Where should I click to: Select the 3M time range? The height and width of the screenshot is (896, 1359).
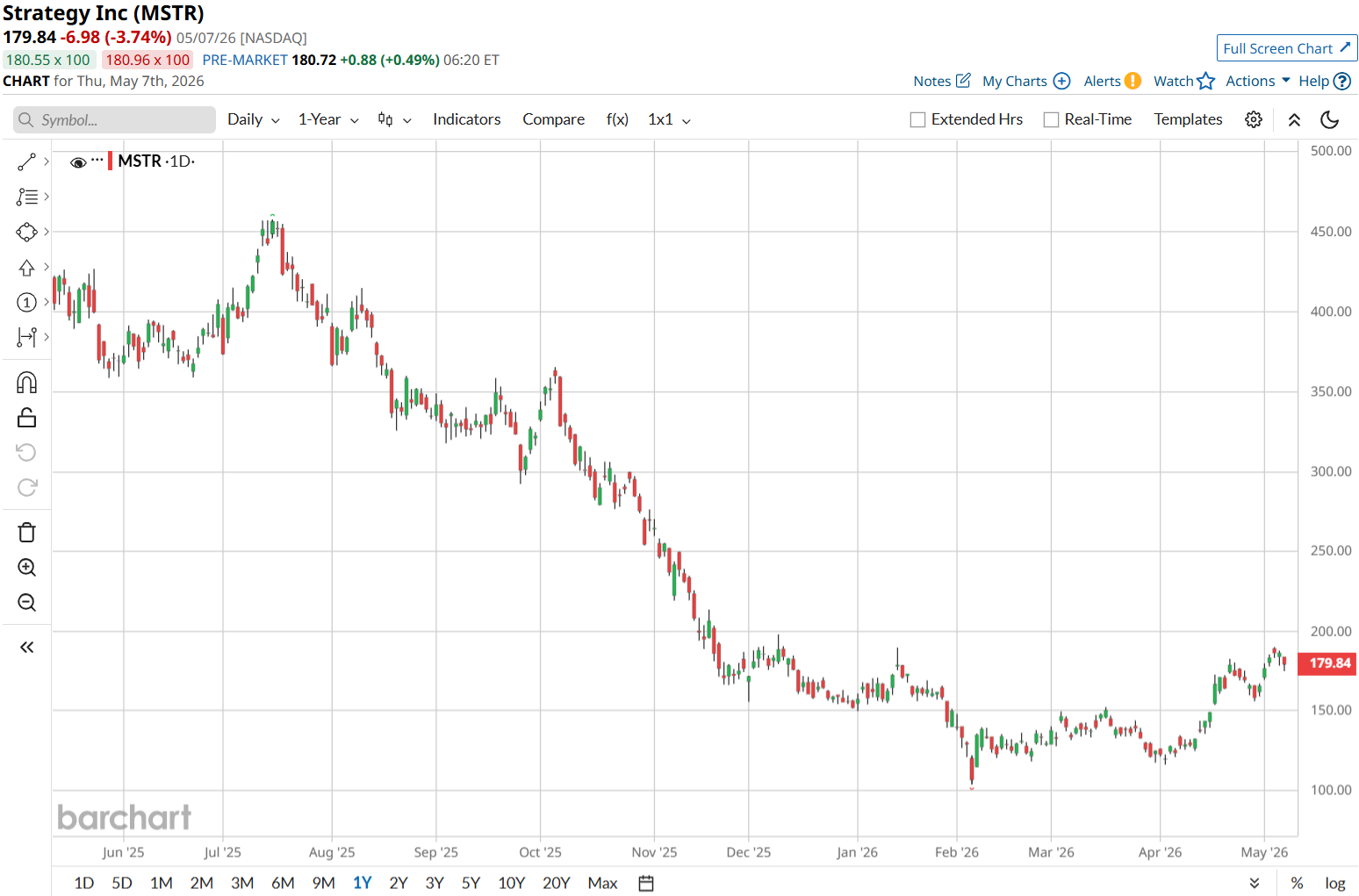pos(242,883)
